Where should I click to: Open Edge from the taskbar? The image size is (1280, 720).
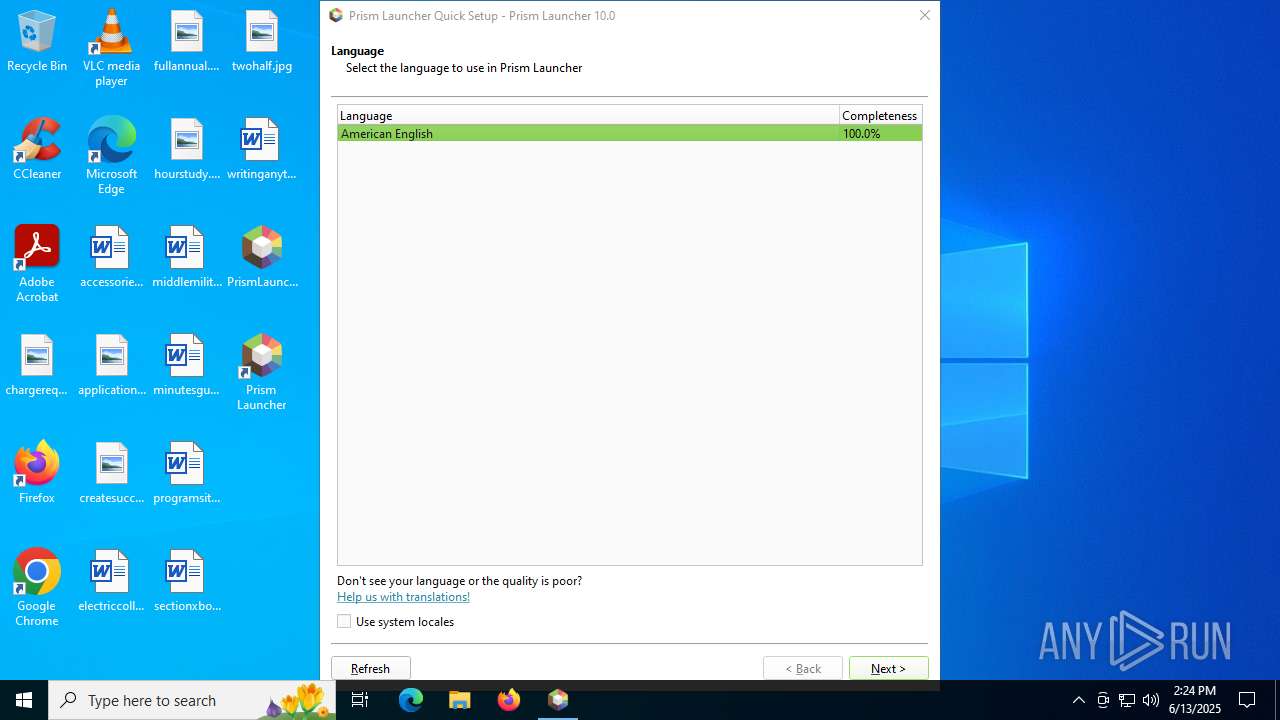pyautogui.click(x=411, y=700)
